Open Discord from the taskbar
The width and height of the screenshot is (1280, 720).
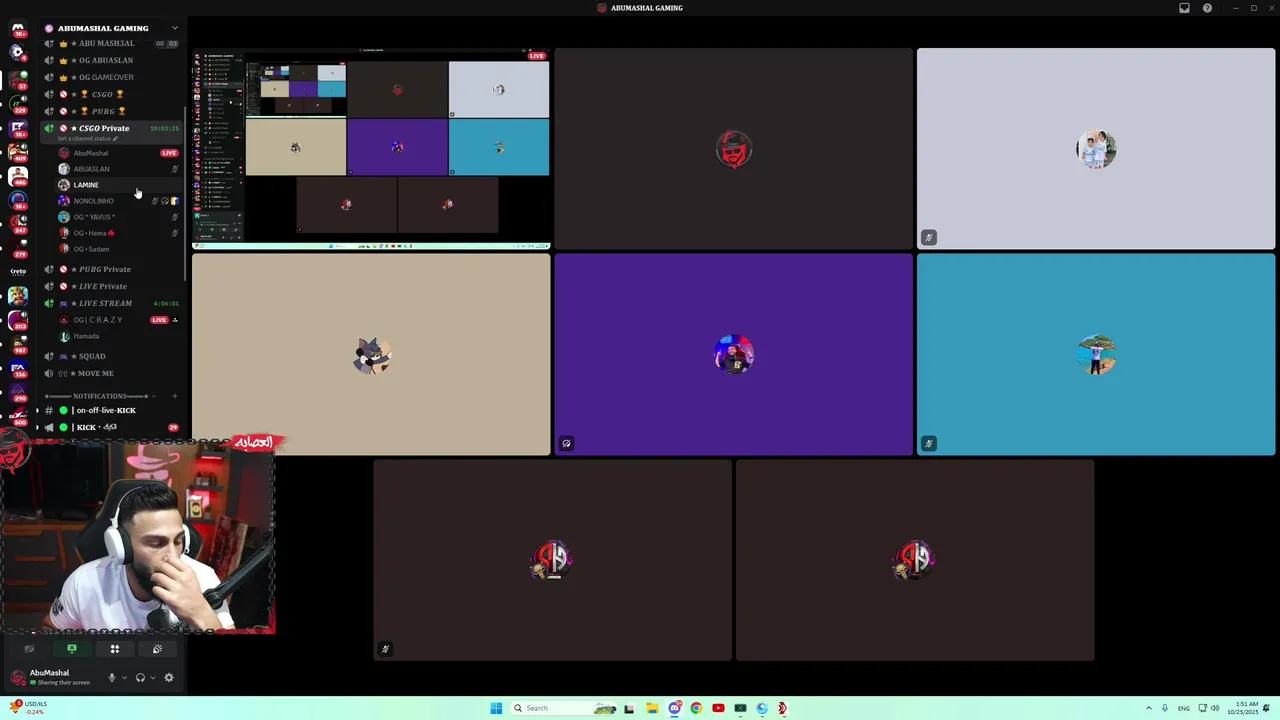[x=674, y=708]
